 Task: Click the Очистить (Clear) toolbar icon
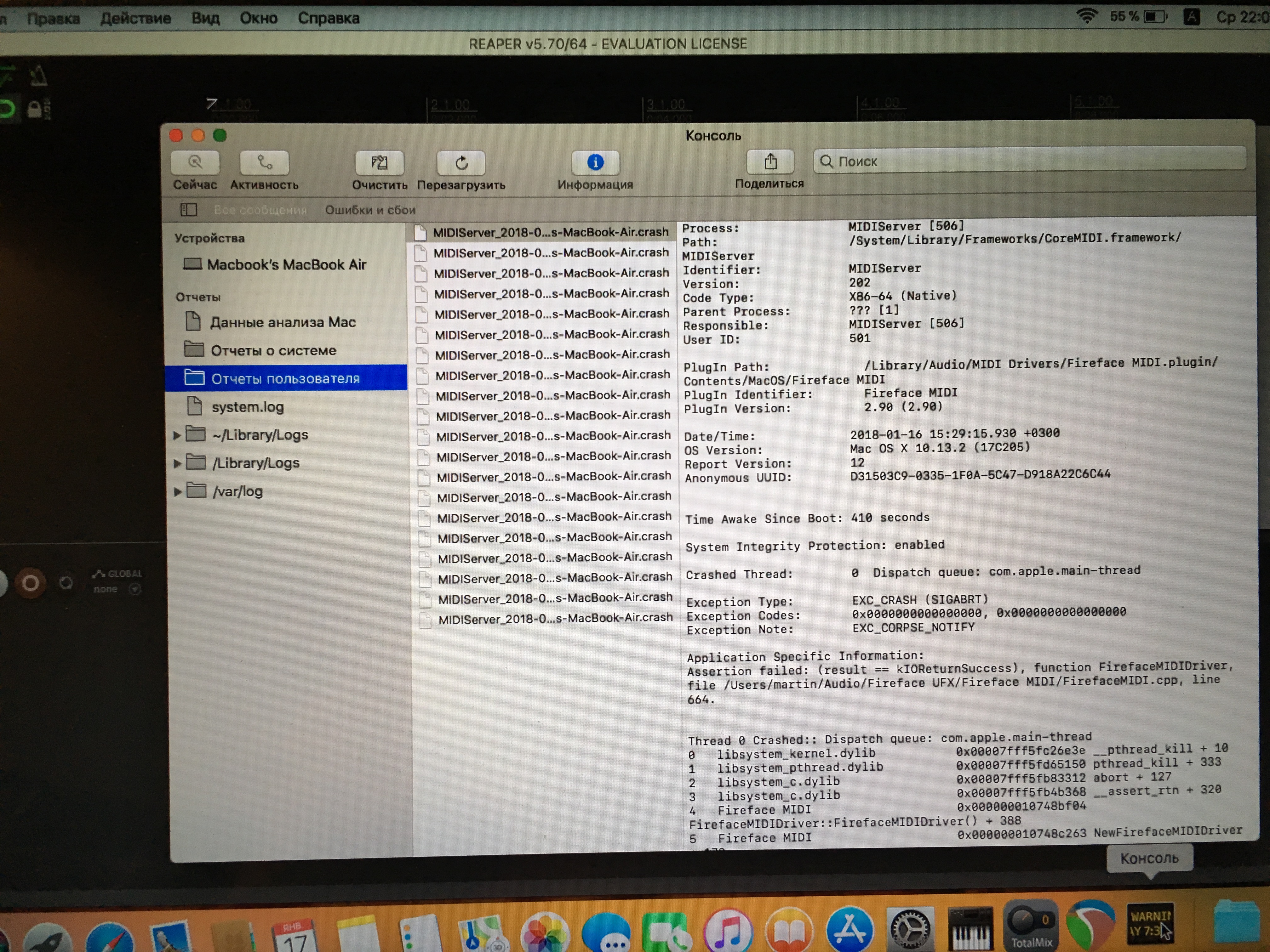(x=379, y=163)
